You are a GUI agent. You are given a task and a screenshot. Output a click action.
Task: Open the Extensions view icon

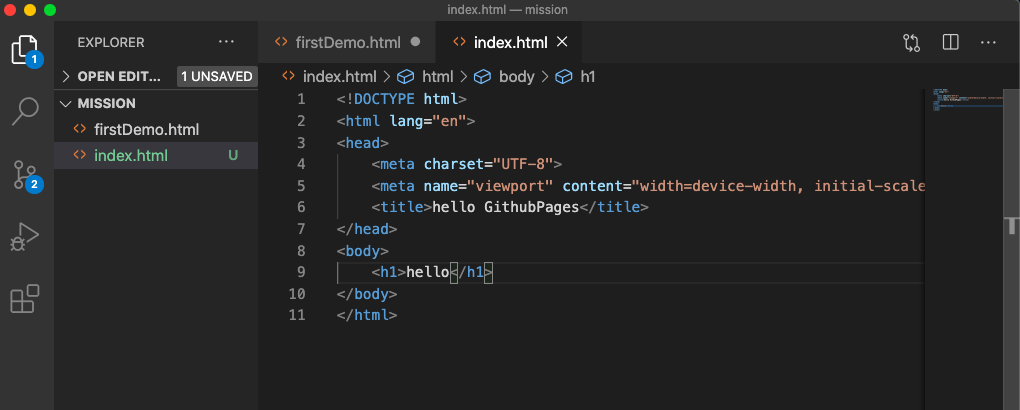(x=25, y=299)
